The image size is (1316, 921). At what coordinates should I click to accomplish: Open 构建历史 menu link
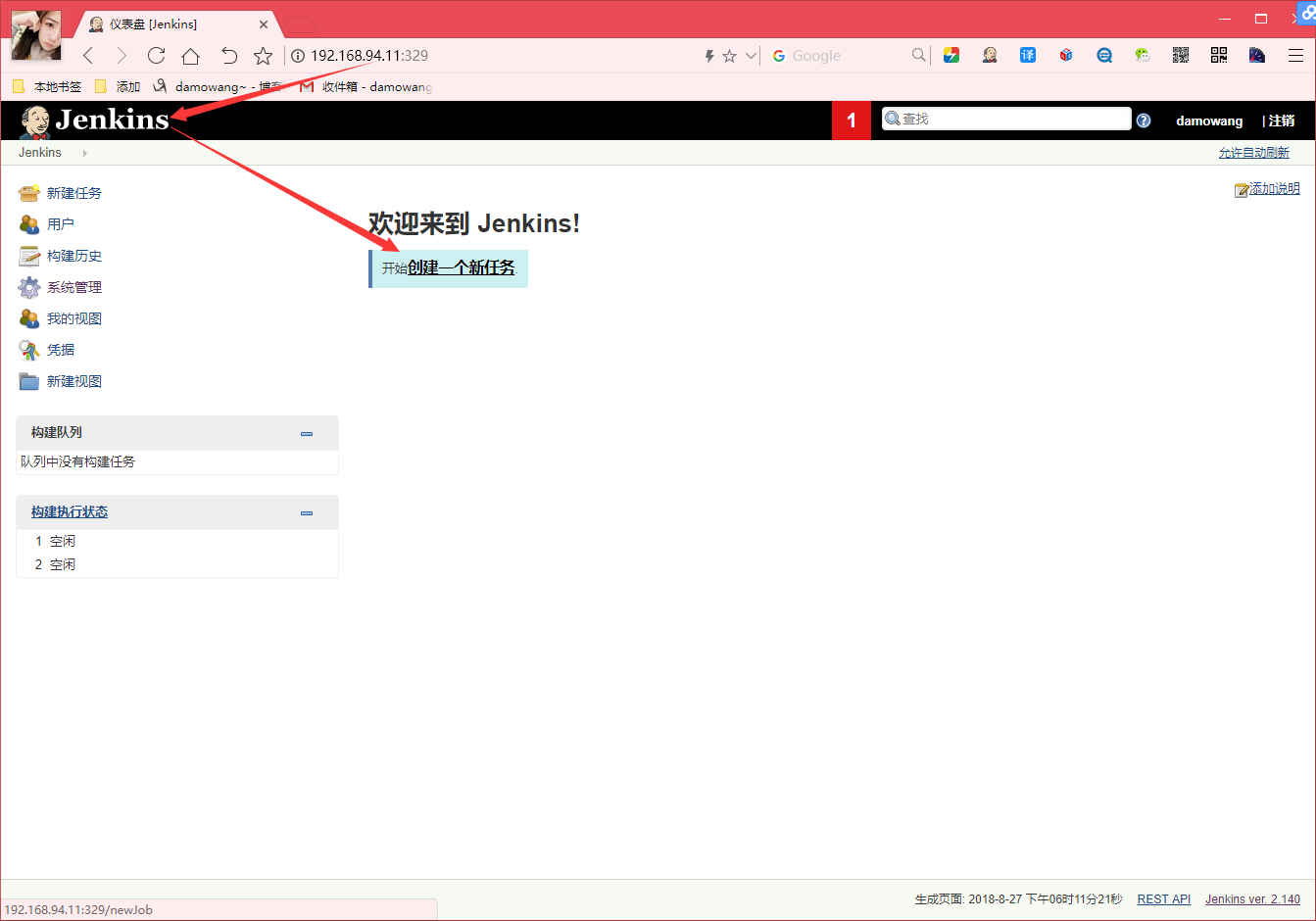74,256
